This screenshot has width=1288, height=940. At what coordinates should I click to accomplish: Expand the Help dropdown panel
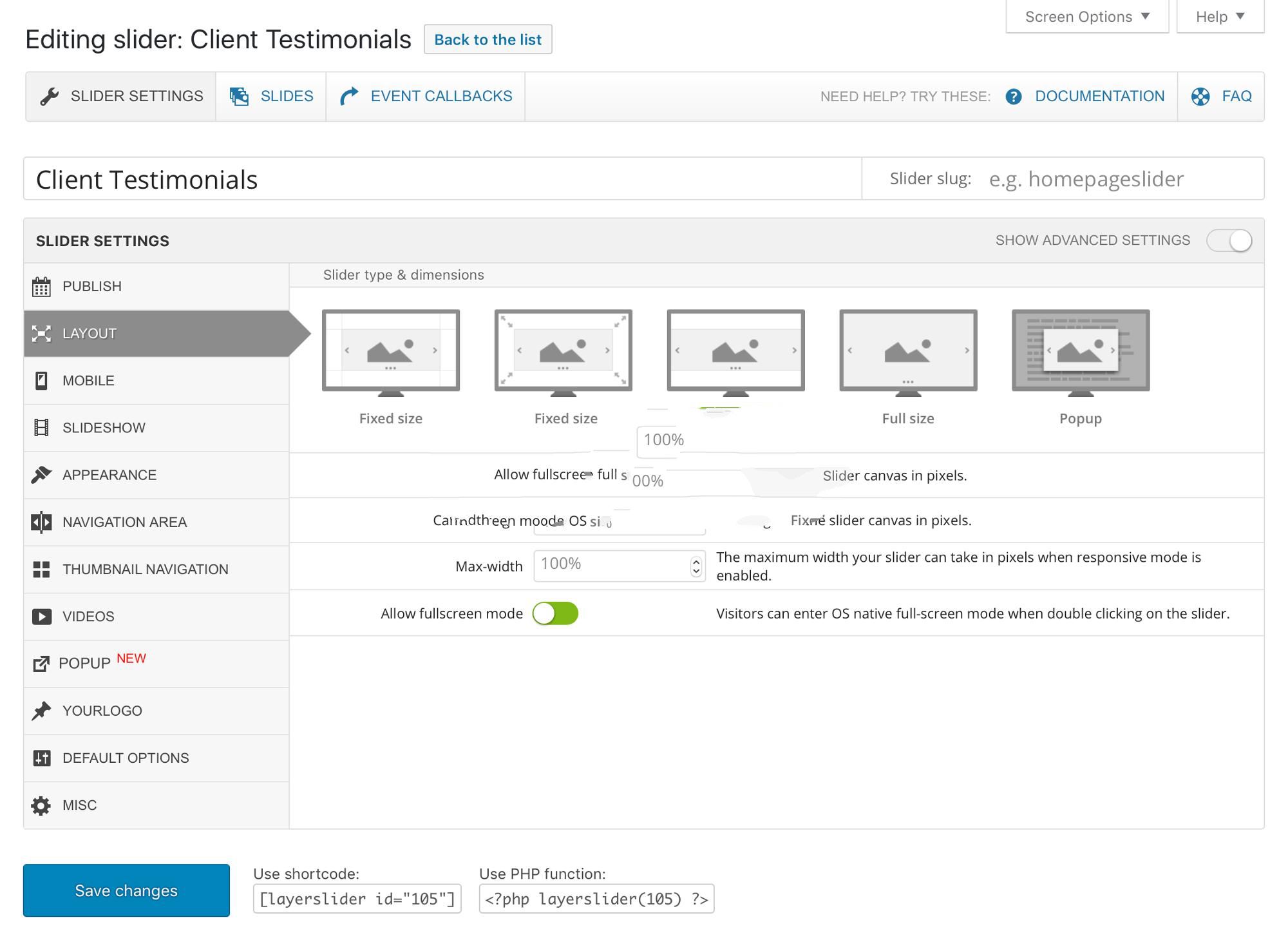tap(1220, 17)
